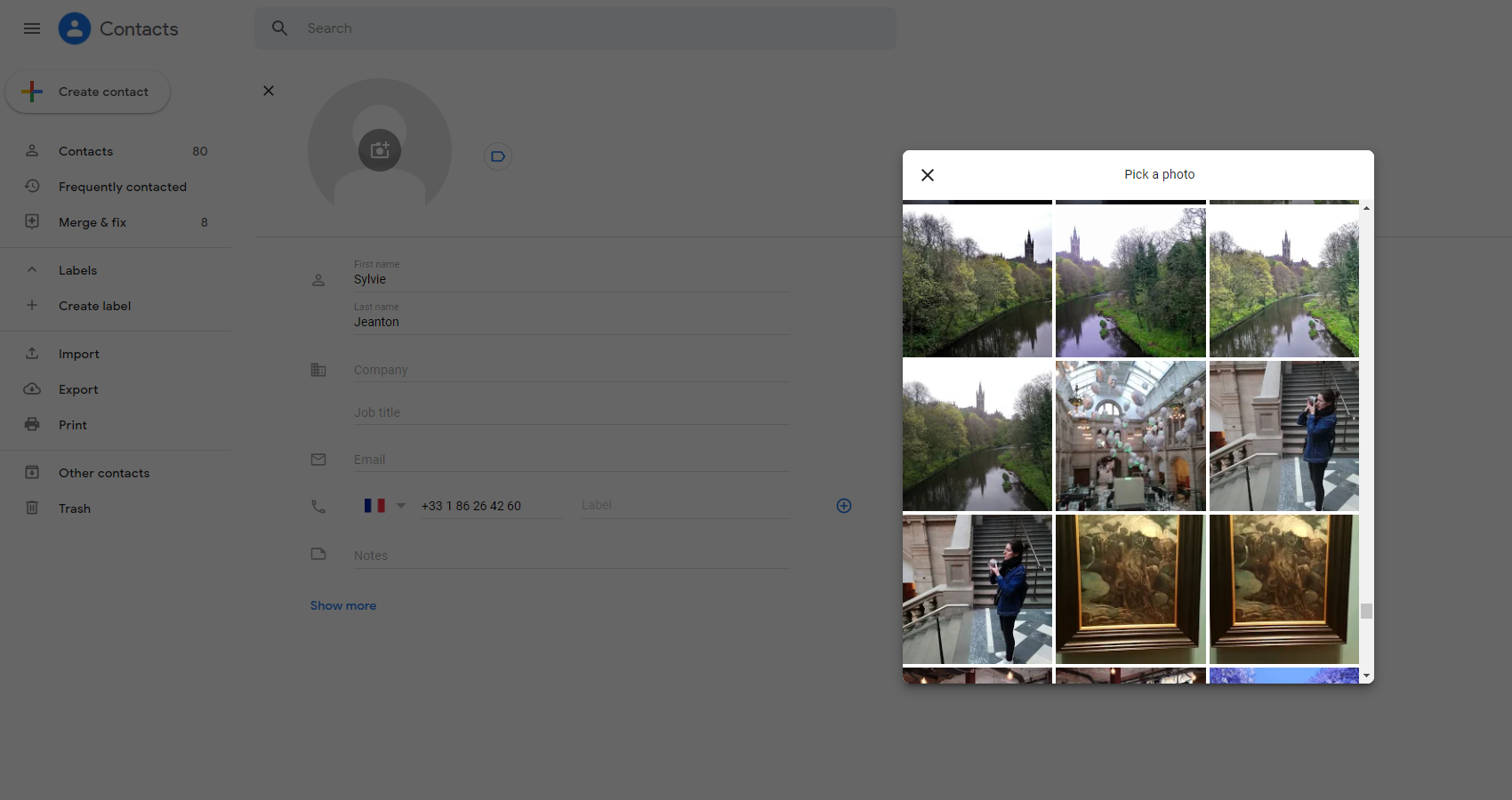Click the Contacts person icon in sidebar
This screenshot has width=1512, height=800.
coord(32,151)
